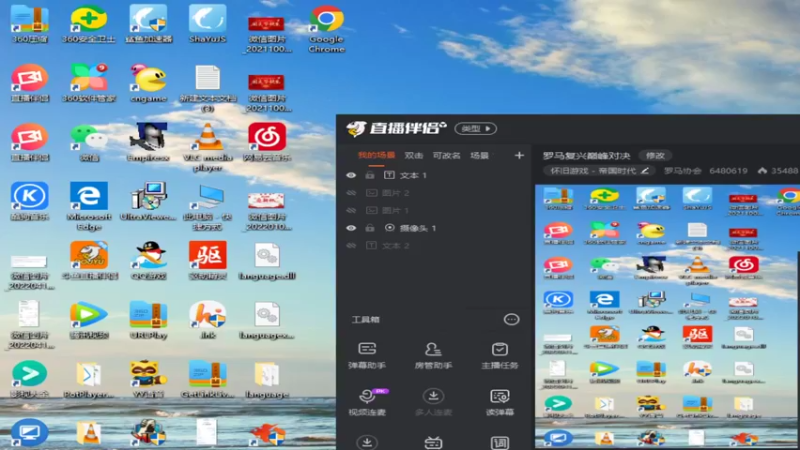Select the blue K 酷狗音乐 desktop icon

point(30,202)
